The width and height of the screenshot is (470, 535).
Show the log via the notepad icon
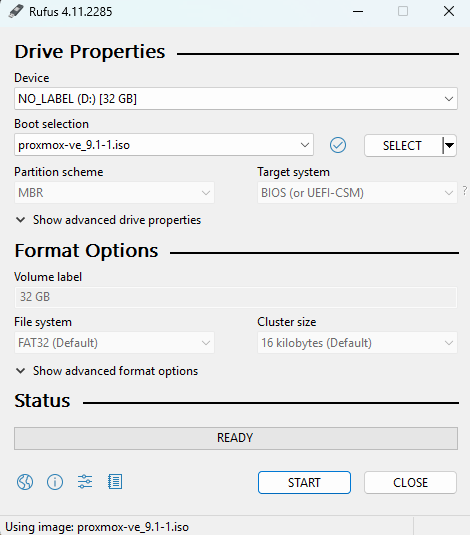115,482
